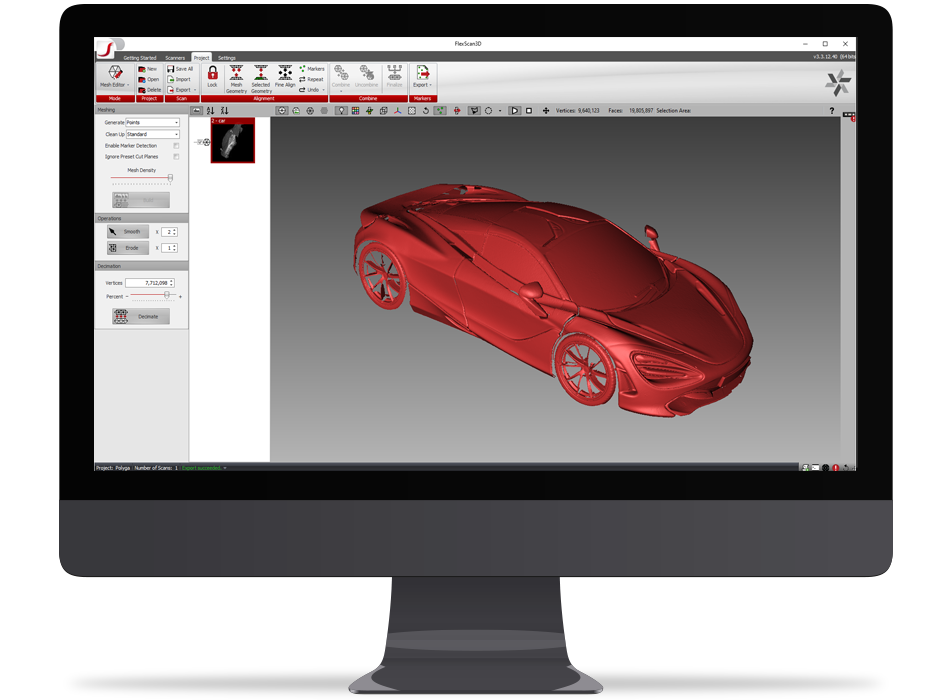Open the Getting Started tab
The image size is (950, 700).
[140, 57]
